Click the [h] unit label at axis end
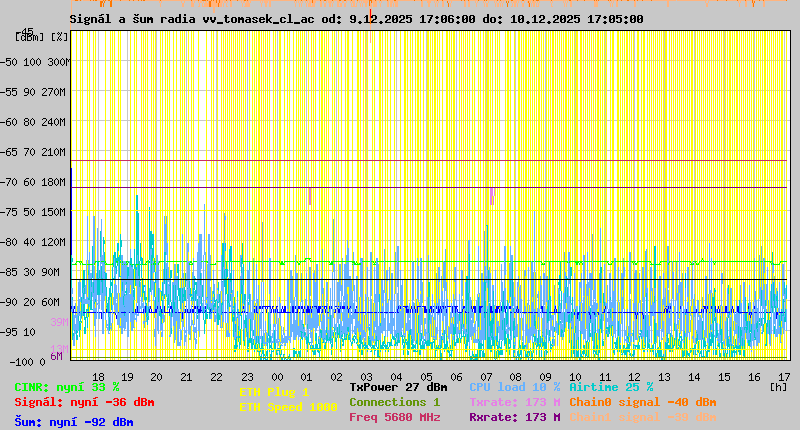The image size is (800, 430). (778, 386)
